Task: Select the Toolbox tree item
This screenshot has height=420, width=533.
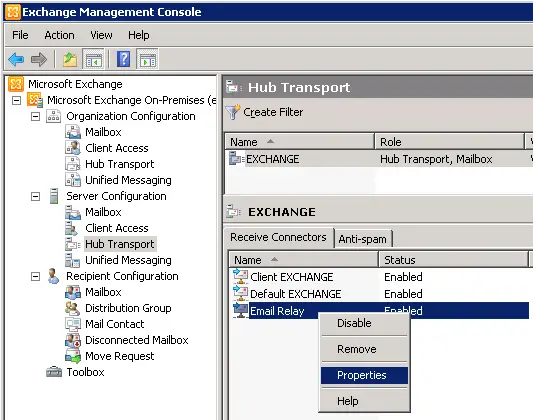Action: (x=85, y=372)
